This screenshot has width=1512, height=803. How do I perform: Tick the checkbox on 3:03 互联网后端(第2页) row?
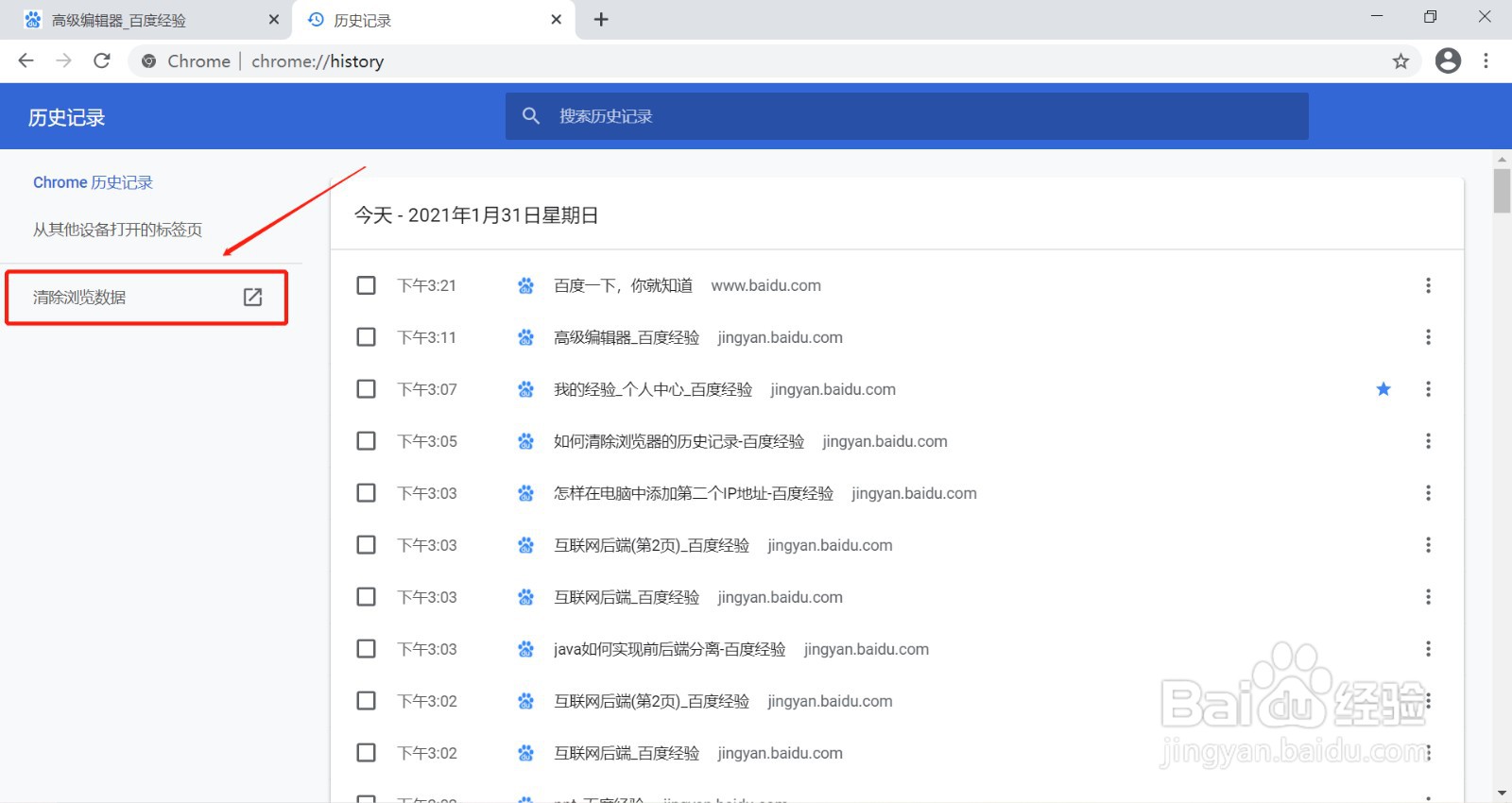tap(366, 545)
